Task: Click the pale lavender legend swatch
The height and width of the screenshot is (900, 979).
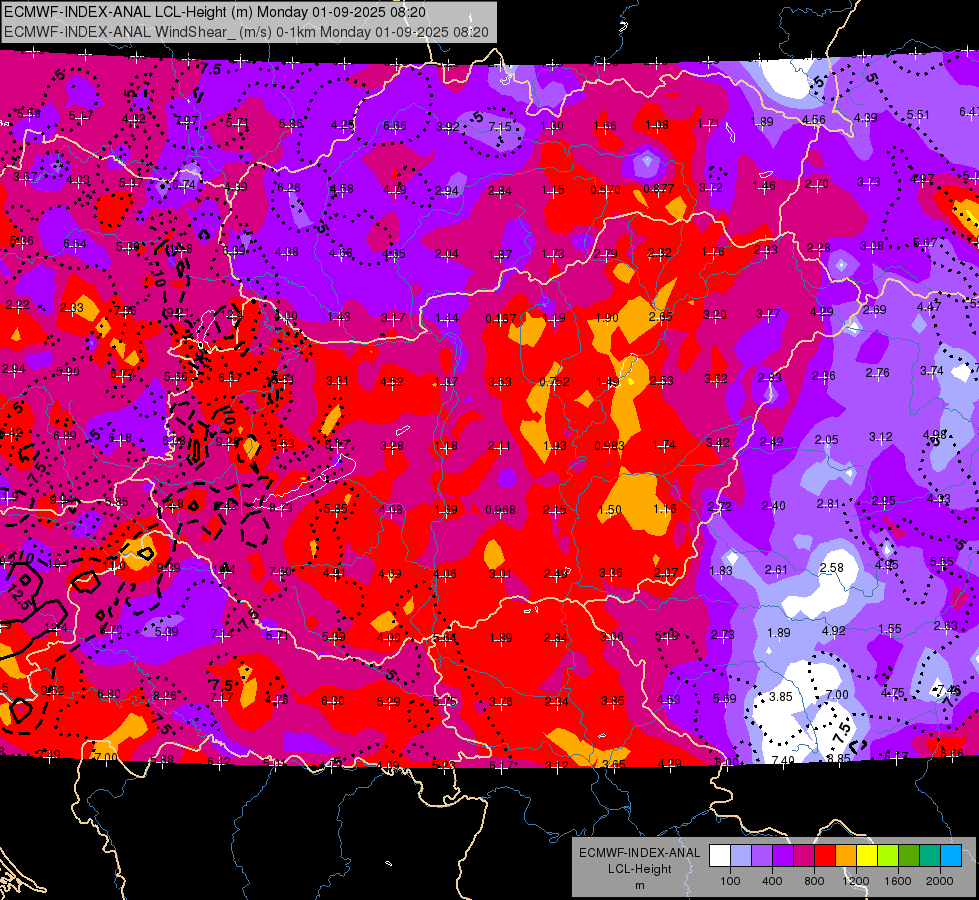Action: (x=740, y=856)
